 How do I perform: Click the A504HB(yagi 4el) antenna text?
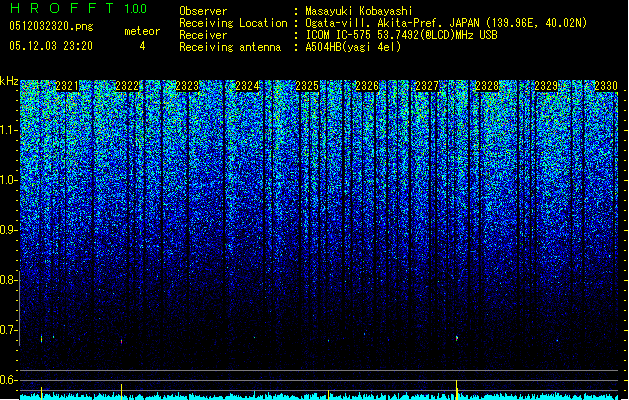(353, 47)
